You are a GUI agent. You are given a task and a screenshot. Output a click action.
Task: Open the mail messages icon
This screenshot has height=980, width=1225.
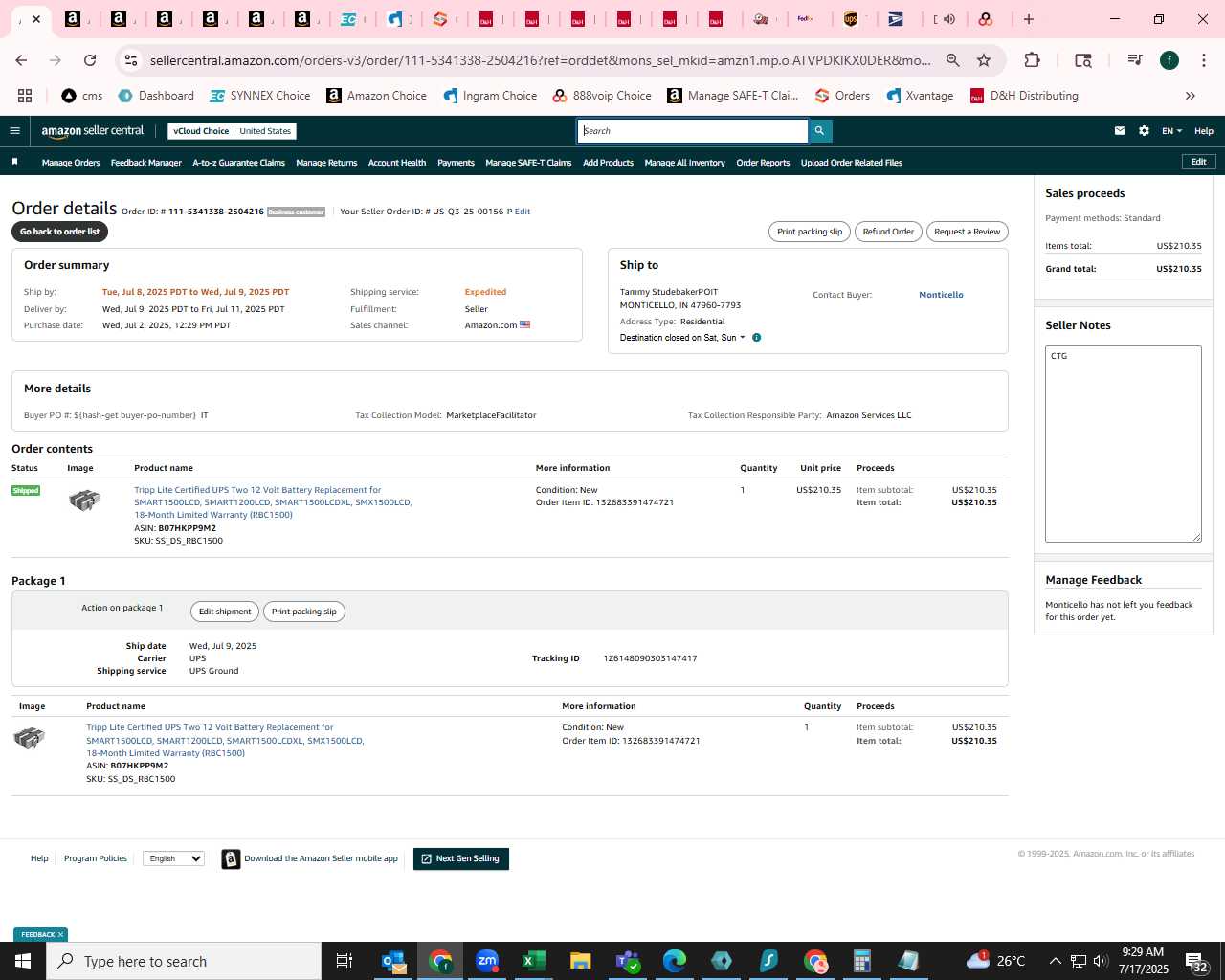coord(1120,131)
